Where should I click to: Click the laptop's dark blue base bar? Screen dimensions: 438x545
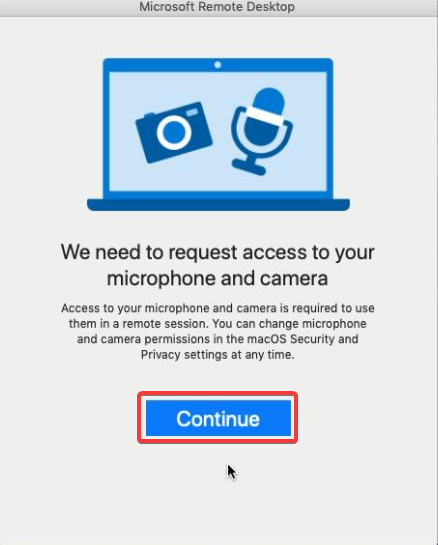click(218, 205)
